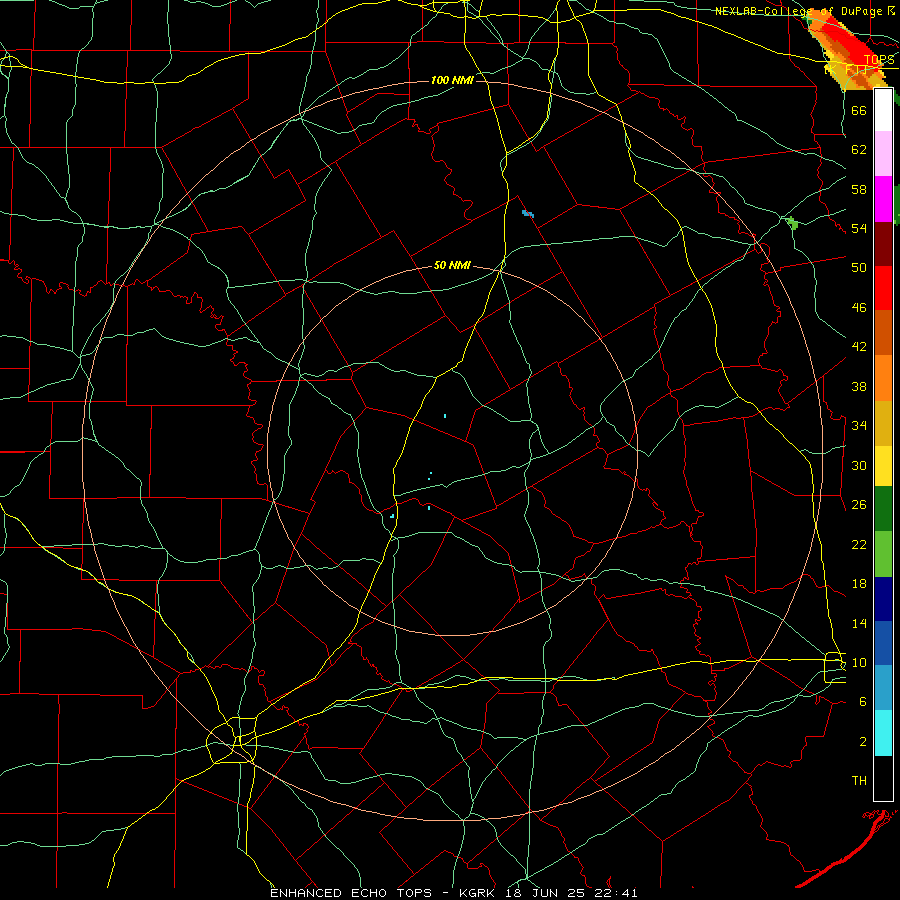The width and height of the screenshot is (900, 900).
Task: Pick the navy blue scale swatch
Action: click(x=883, y=599)
